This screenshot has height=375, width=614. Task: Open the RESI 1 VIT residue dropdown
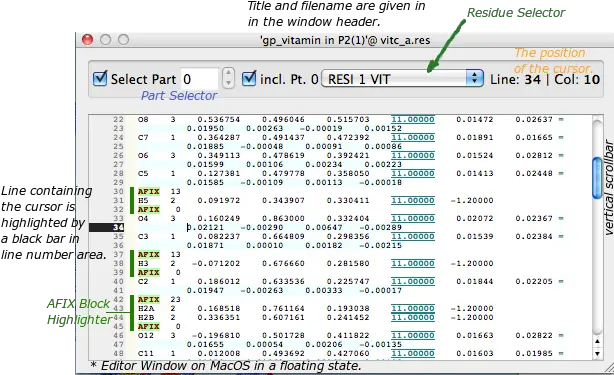point(402,79)
